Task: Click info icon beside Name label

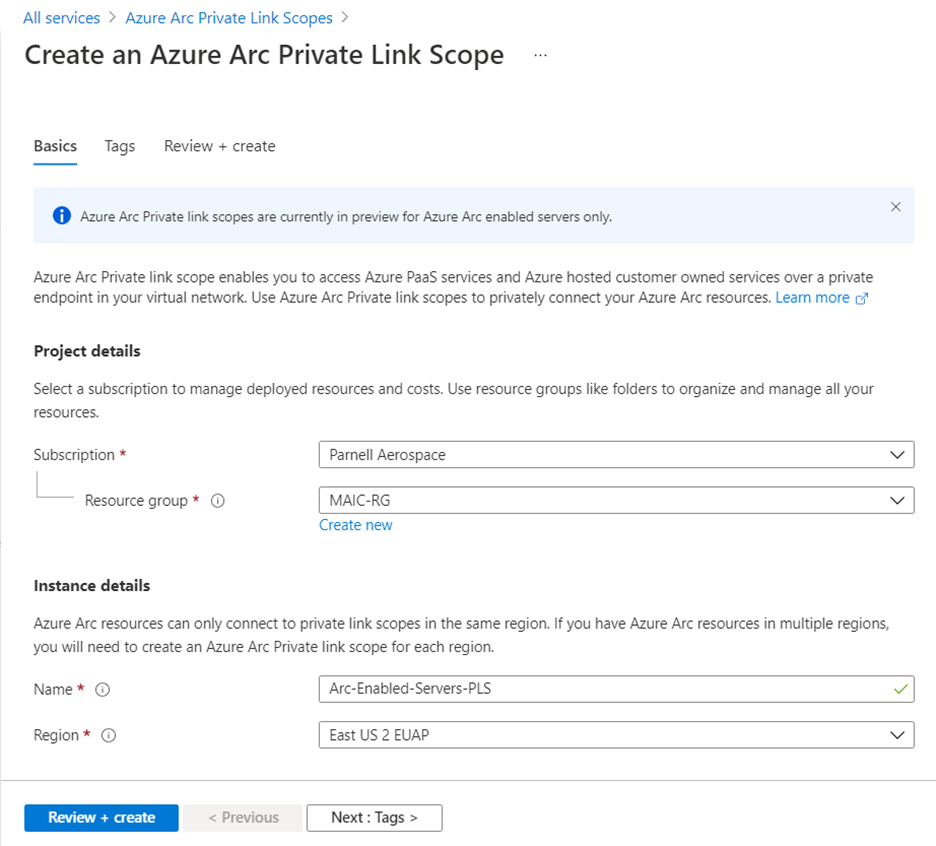Action: [102, 690]
